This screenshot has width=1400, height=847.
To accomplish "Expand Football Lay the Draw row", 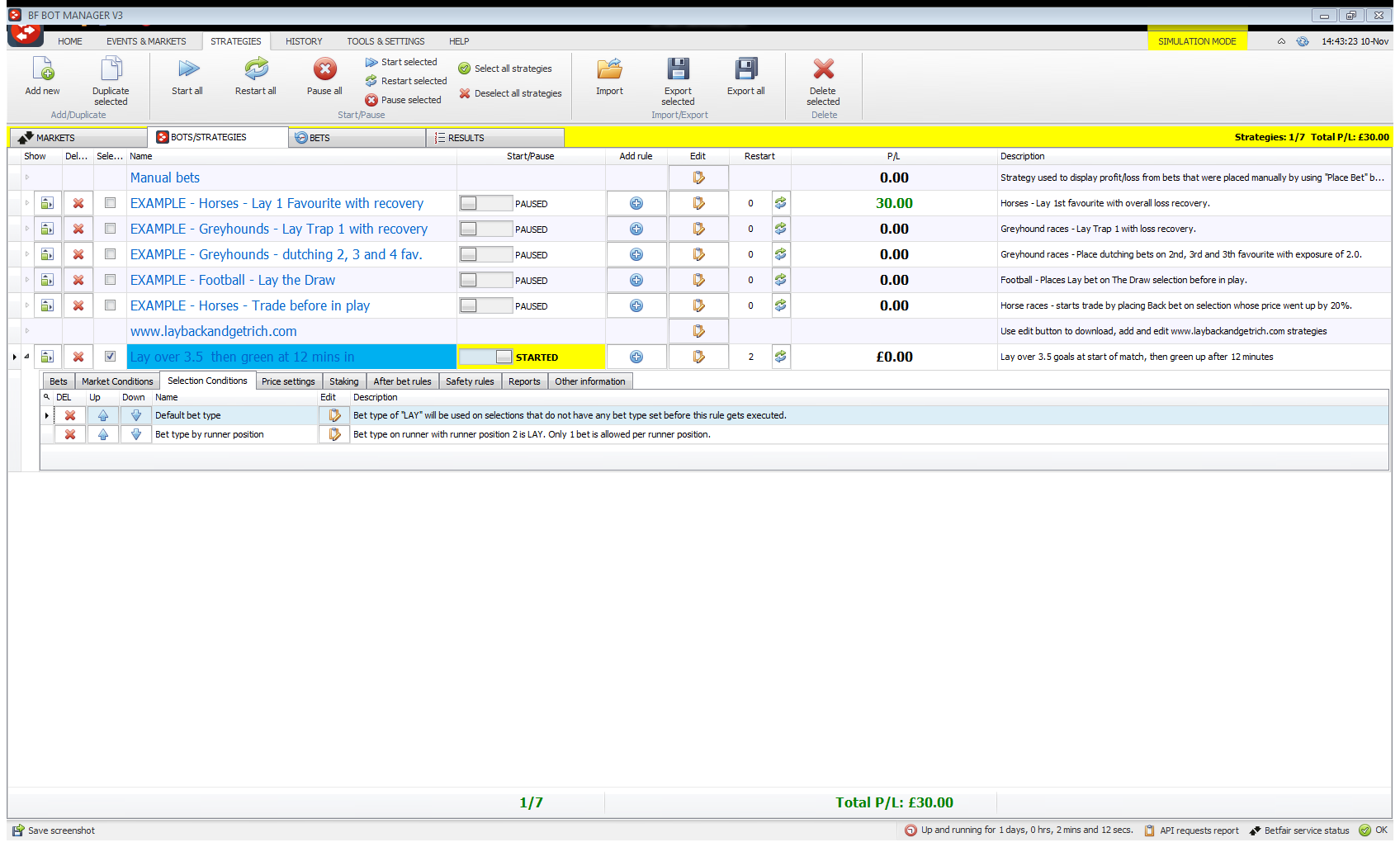I will 26,280.
